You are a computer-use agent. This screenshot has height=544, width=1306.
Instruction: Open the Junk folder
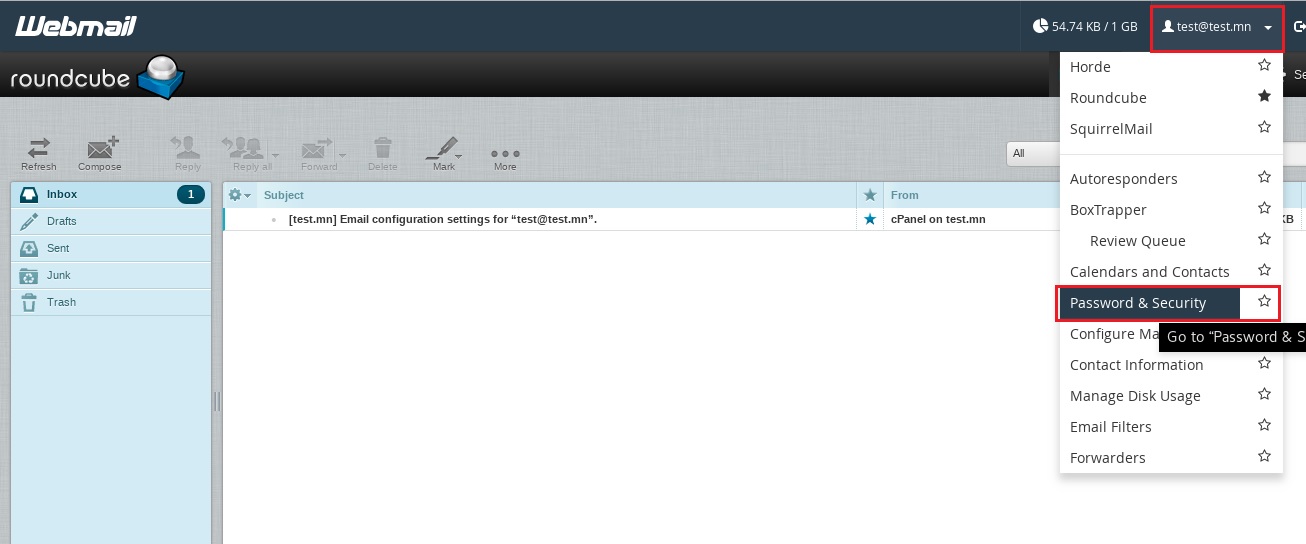(x=111, y=276)
